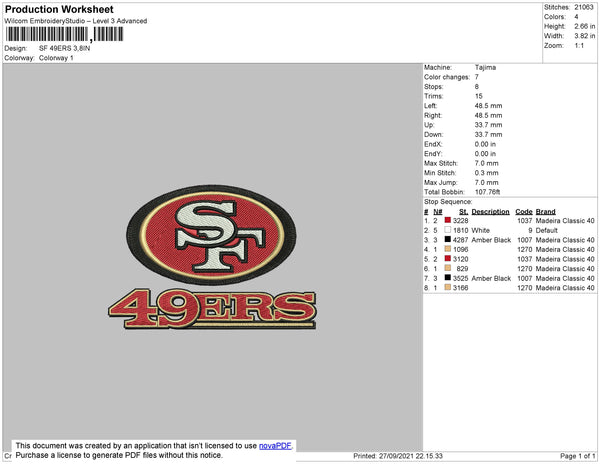Click the Stops value 8

[477, 86]
